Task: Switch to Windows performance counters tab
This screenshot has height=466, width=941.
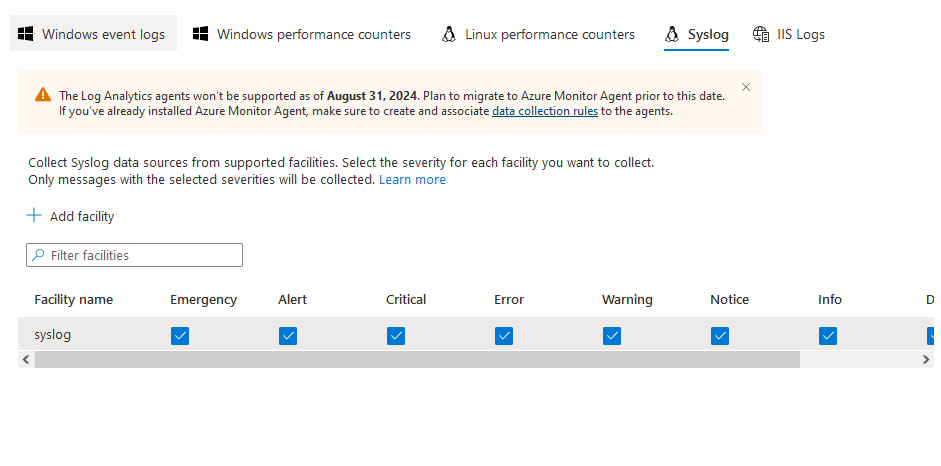Action: coord(313,34)
